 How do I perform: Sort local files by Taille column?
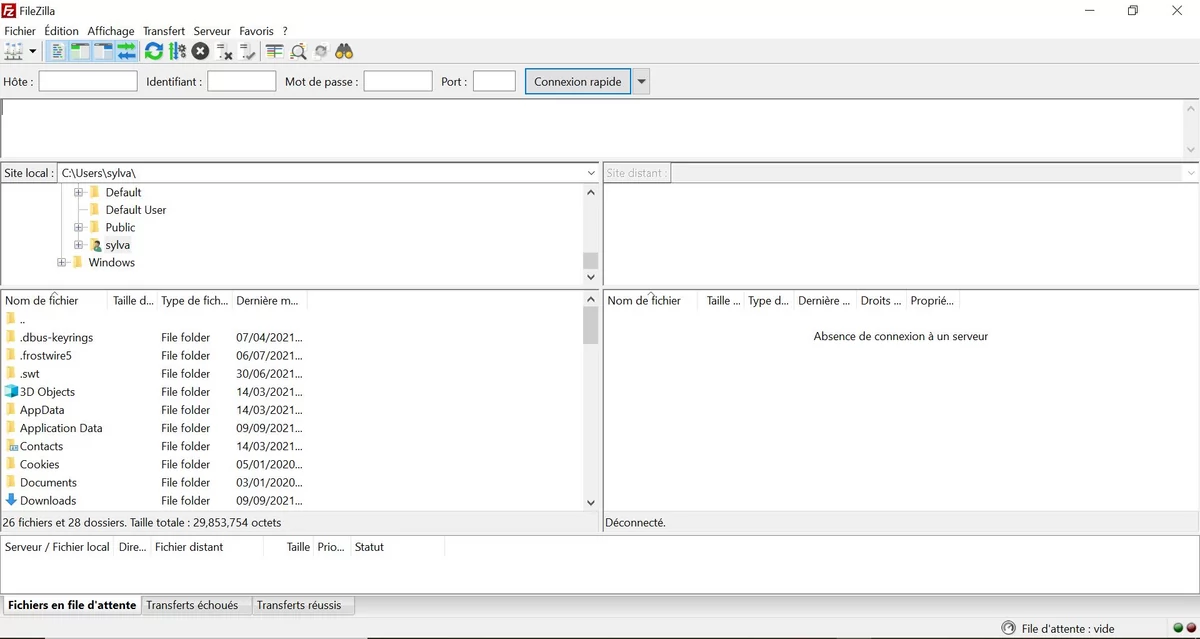(132, 300)
